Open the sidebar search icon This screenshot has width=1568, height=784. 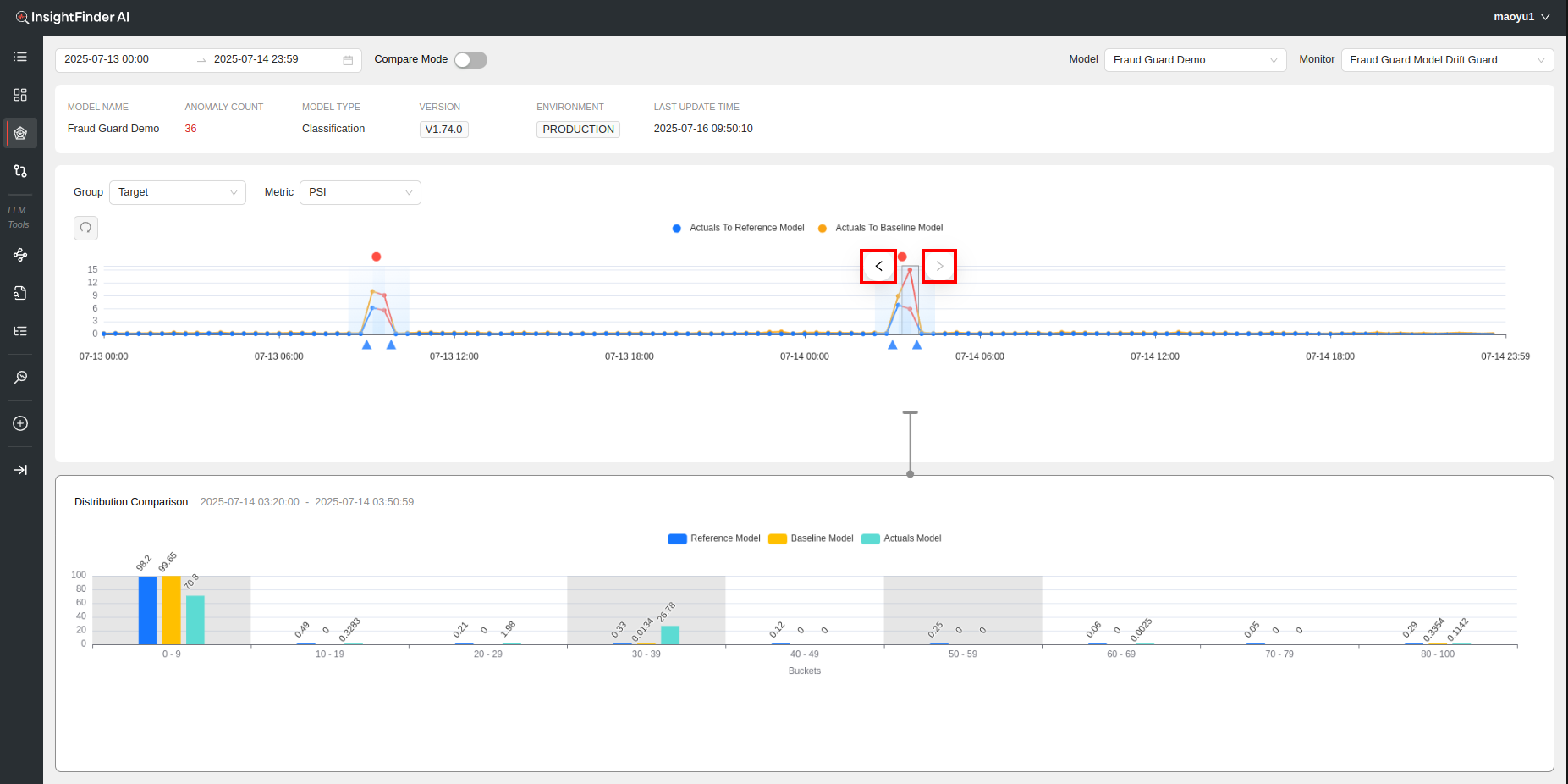click(x=20, y=378)
